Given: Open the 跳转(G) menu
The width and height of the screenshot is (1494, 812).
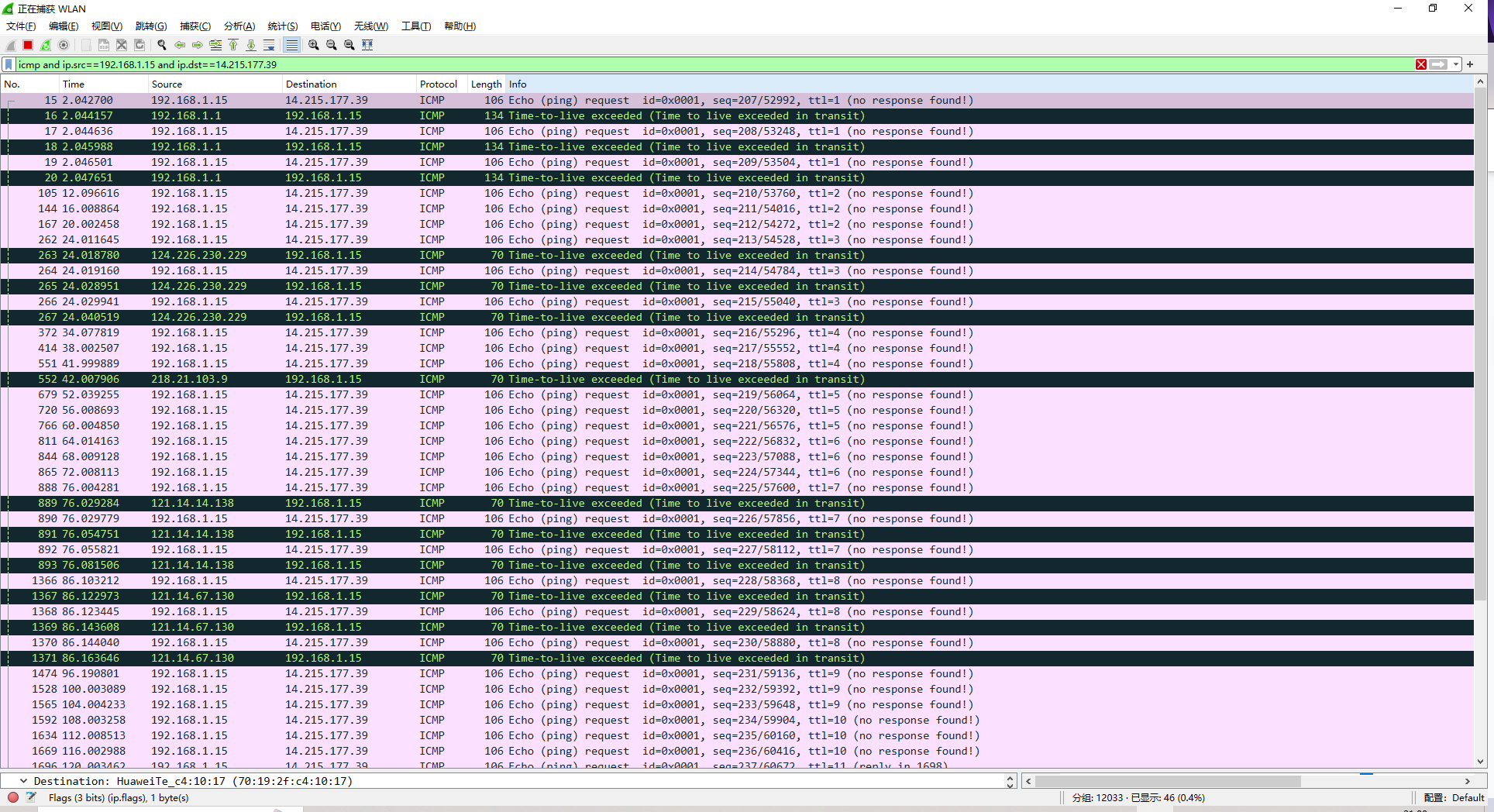Looking at the screenshot, I should (x=151, y=26).
